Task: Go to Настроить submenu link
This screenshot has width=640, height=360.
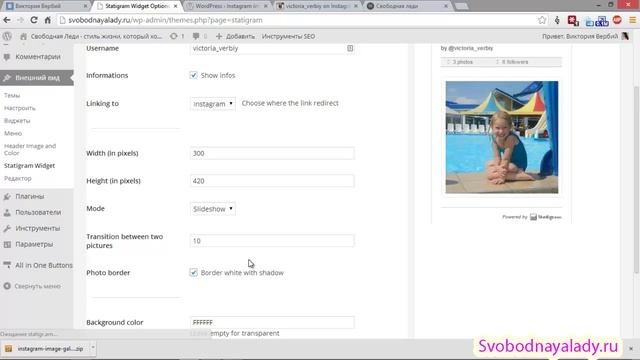Action: pos(20,108)
